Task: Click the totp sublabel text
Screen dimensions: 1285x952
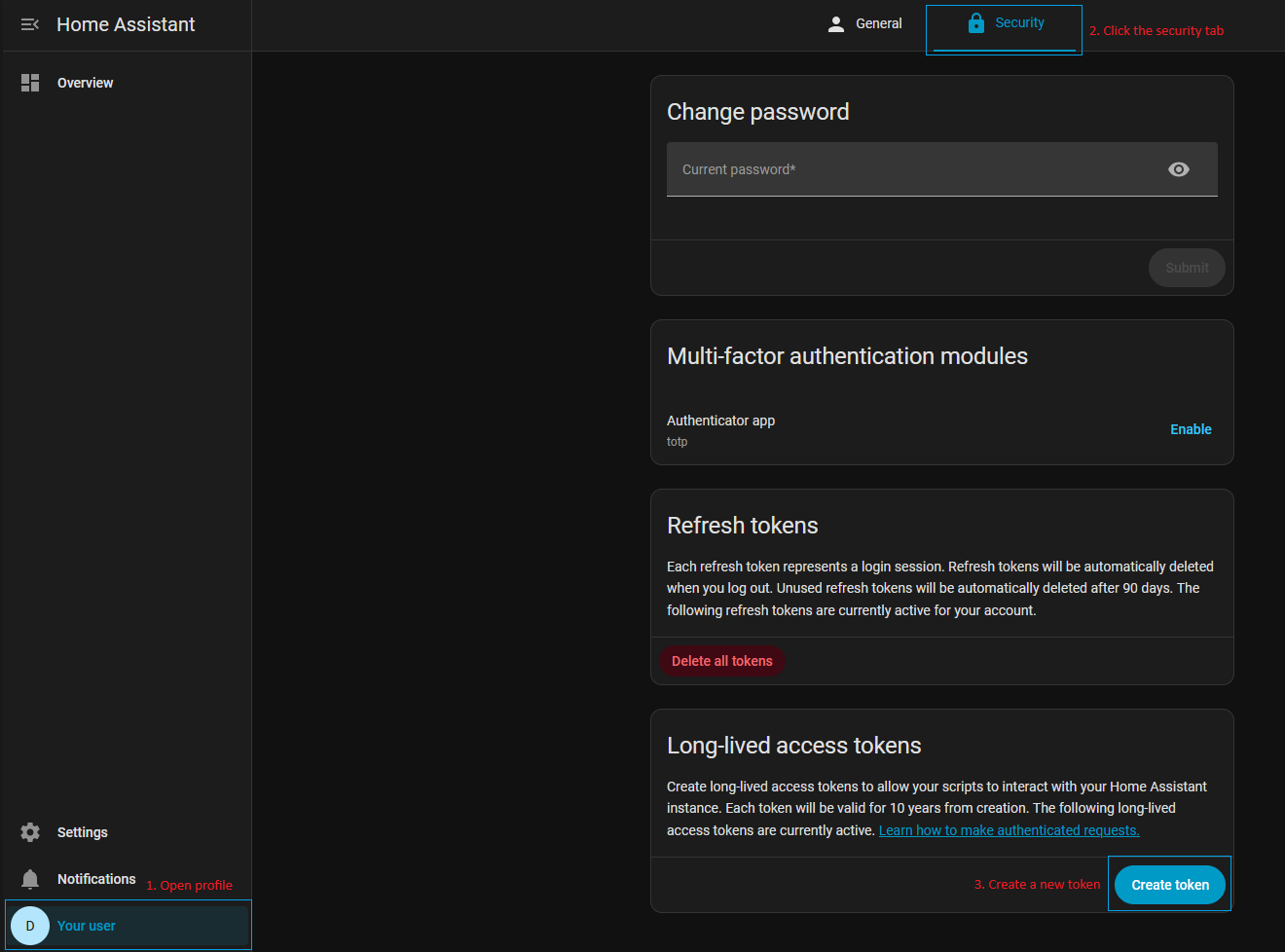Action: [x=677, y=442]
